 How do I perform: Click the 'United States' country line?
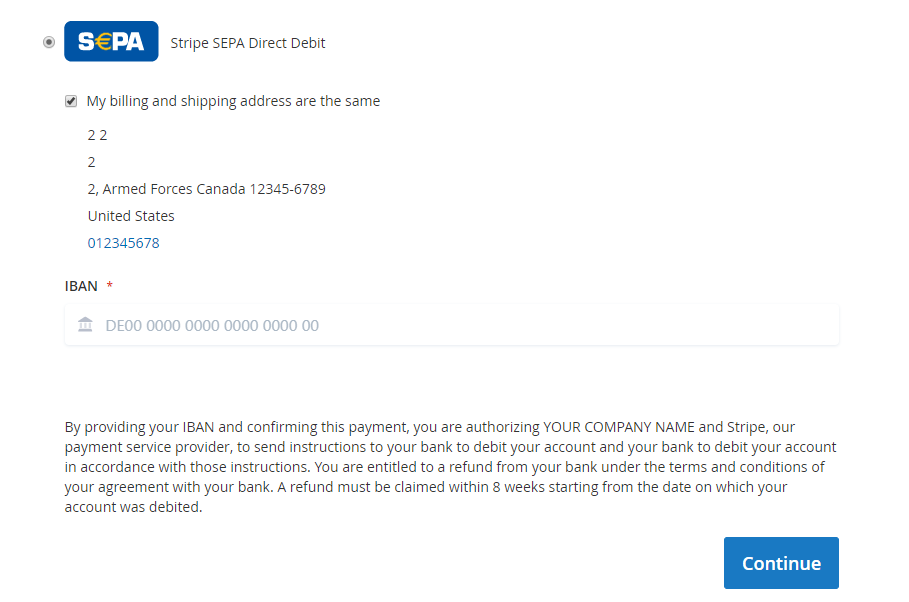[x=131, y=216]
